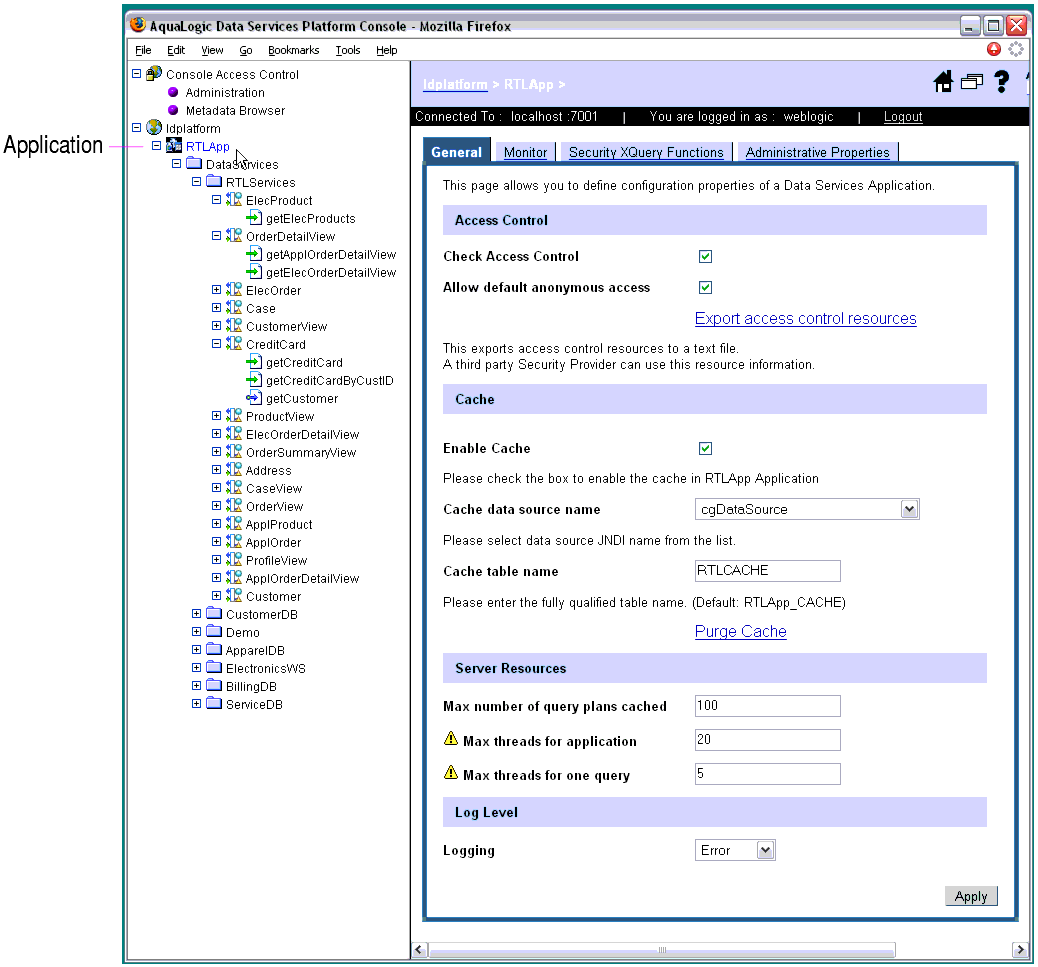This screenshot has width=1038, height=967.
Task: Open the Tools menu
Action: (x=348, y=50)
